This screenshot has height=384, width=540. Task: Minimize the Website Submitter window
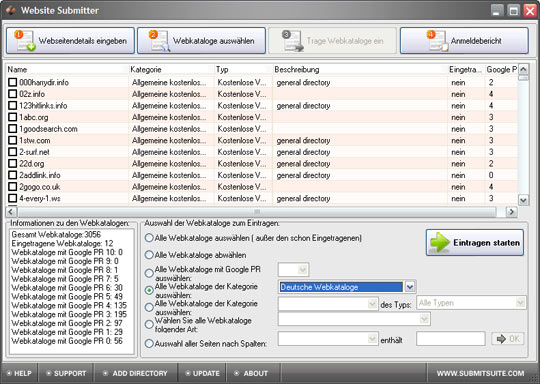[496, 11]
